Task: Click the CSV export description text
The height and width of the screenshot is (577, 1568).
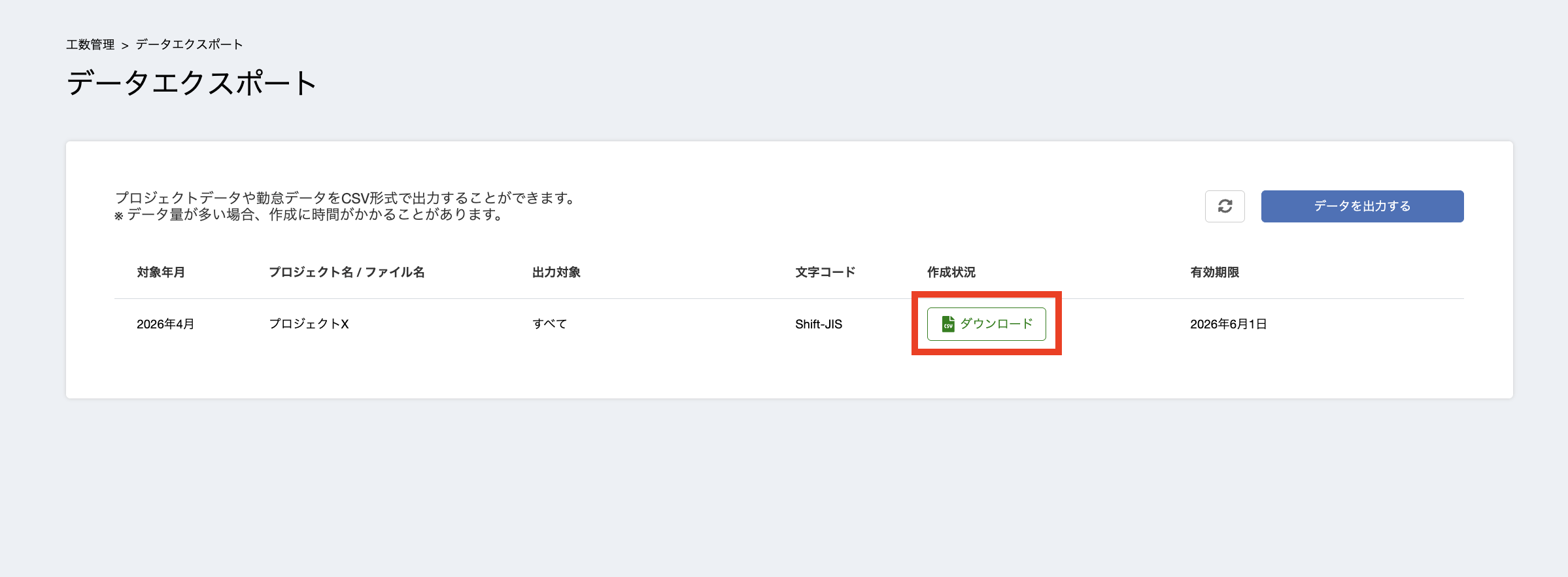Action: tap(346, 206)
